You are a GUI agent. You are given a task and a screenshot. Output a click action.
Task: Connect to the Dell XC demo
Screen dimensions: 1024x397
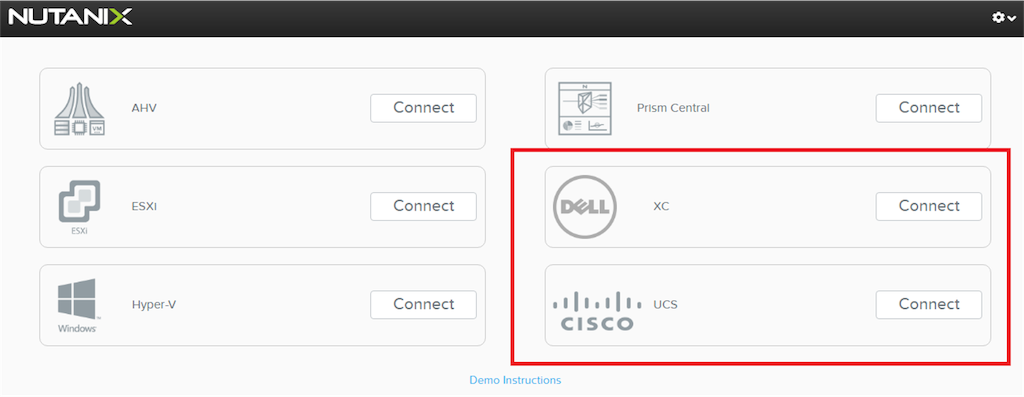click(x=929, y=206)
